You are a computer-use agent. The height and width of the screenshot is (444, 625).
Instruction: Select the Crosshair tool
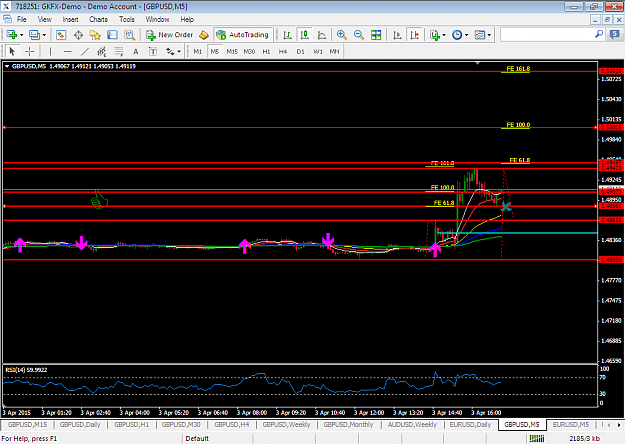[x=29, y=51]
